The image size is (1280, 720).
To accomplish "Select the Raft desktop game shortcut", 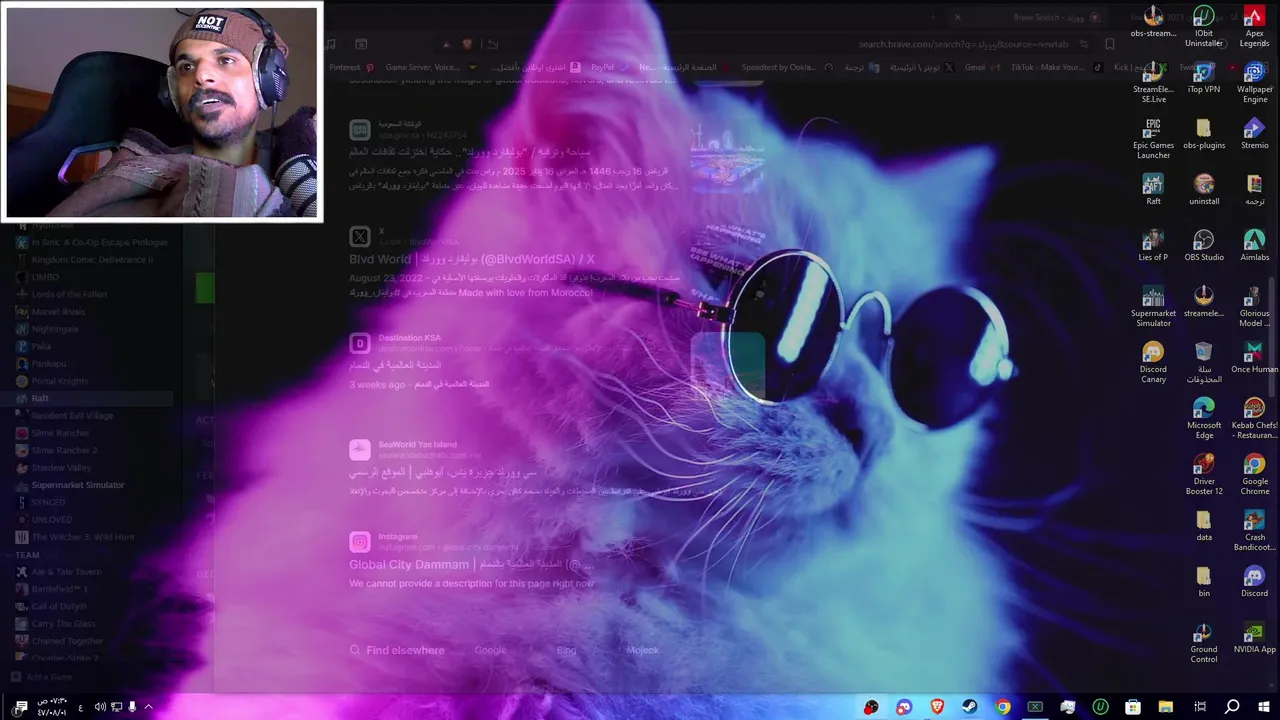I will tap(1153, 190).
